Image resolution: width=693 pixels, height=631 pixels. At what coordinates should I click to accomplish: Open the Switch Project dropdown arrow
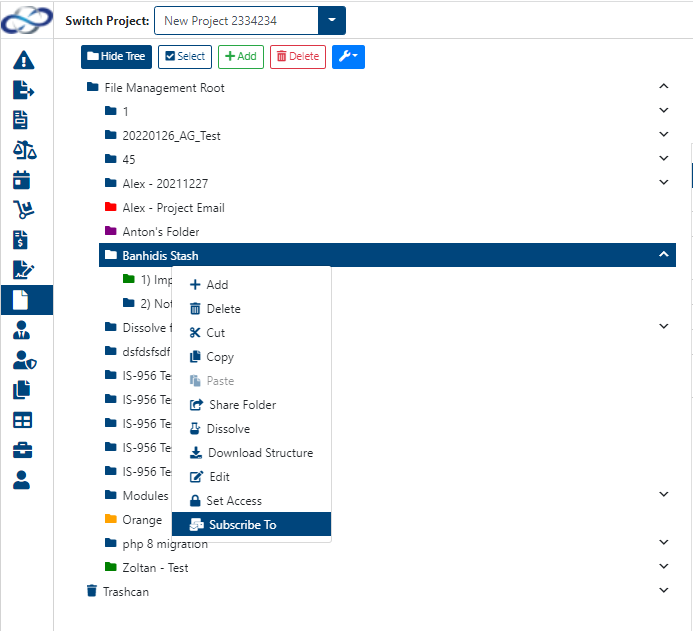click(x=331, y=20)
